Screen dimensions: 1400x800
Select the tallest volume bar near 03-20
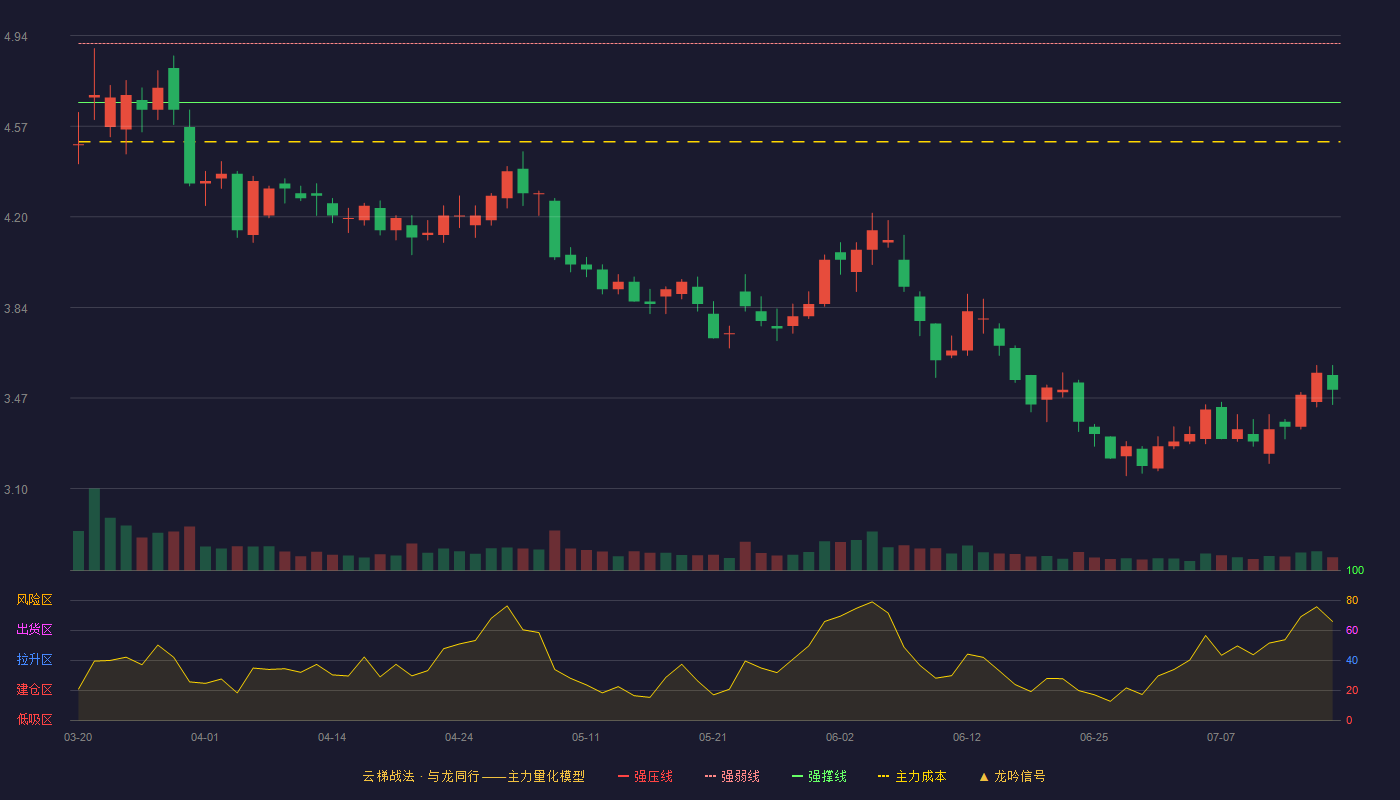pos(94,529)
